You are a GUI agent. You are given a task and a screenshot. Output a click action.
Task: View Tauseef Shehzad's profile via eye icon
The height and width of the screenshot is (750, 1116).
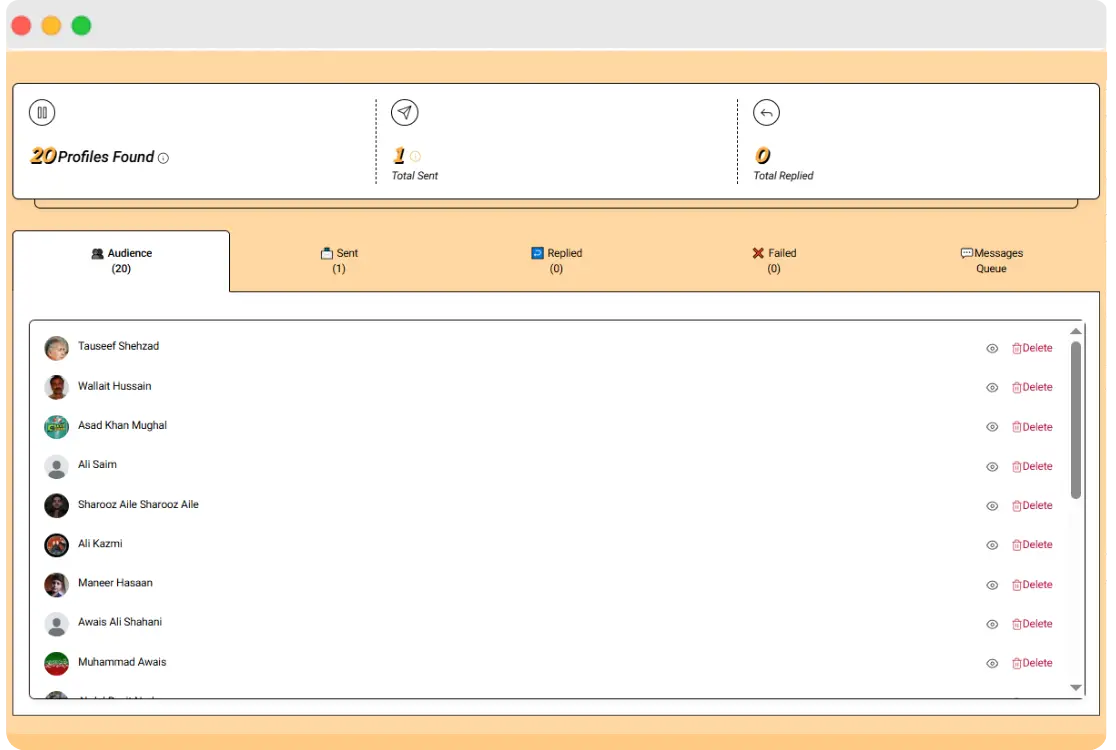(991, 349)
